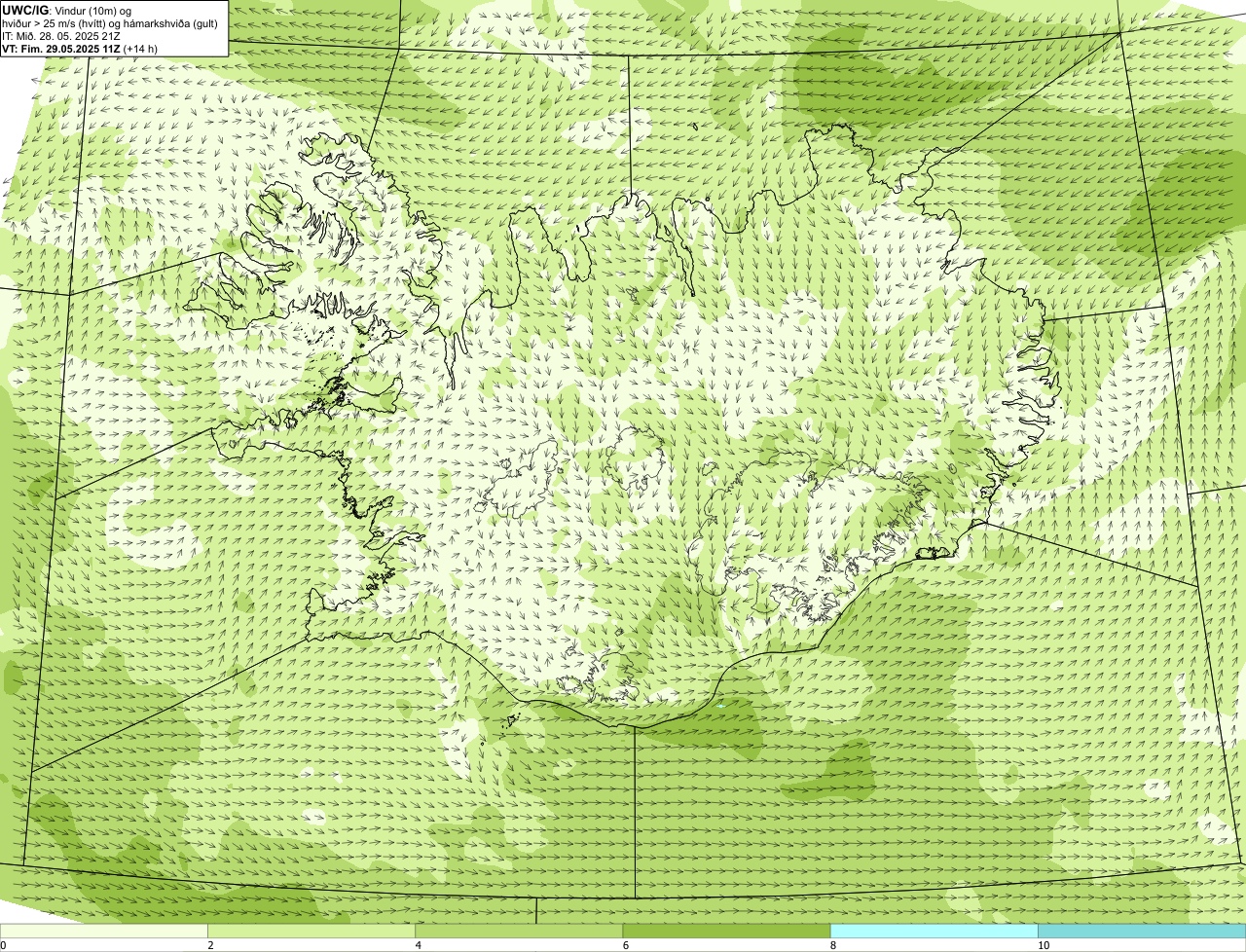The image size is (1246, 952).
Task: Click the 'VT: Fim. 29.05.2025 11Z (+14 h)' line
Action: pos(80,49)
